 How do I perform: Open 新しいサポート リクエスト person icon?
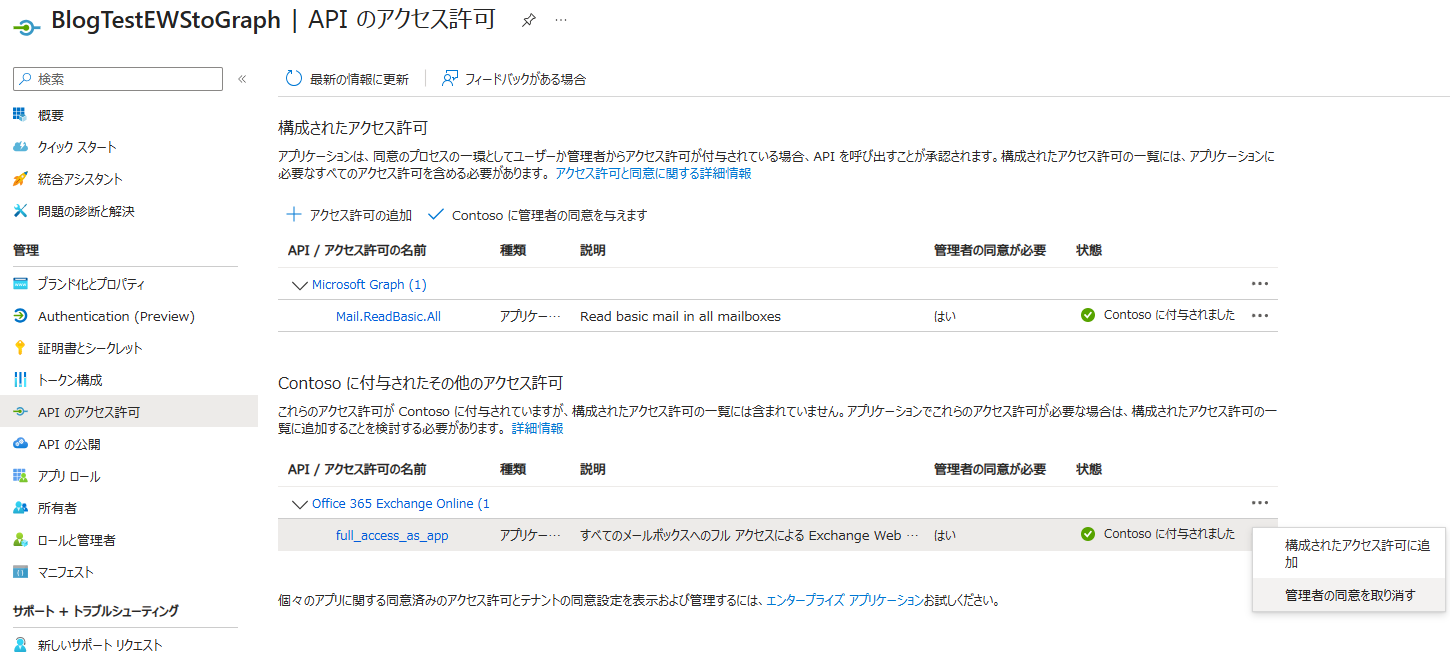click(x=20, y=645)
